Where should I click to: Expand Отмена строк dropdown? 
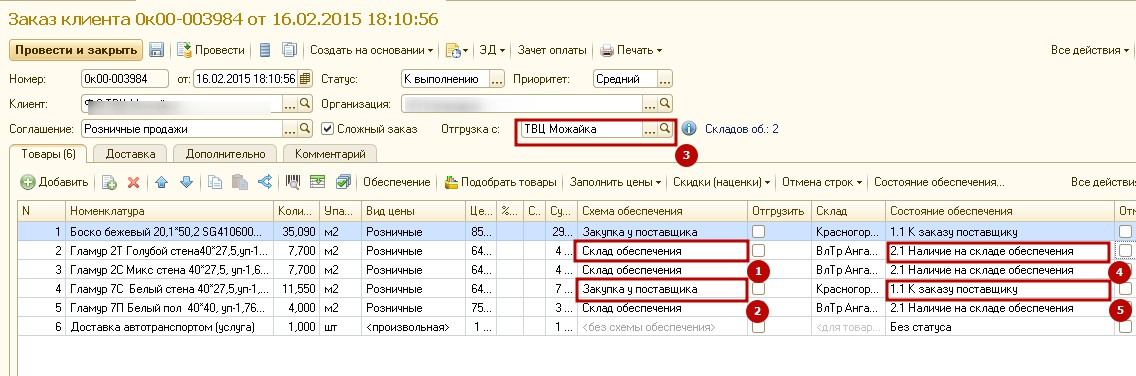822,182
